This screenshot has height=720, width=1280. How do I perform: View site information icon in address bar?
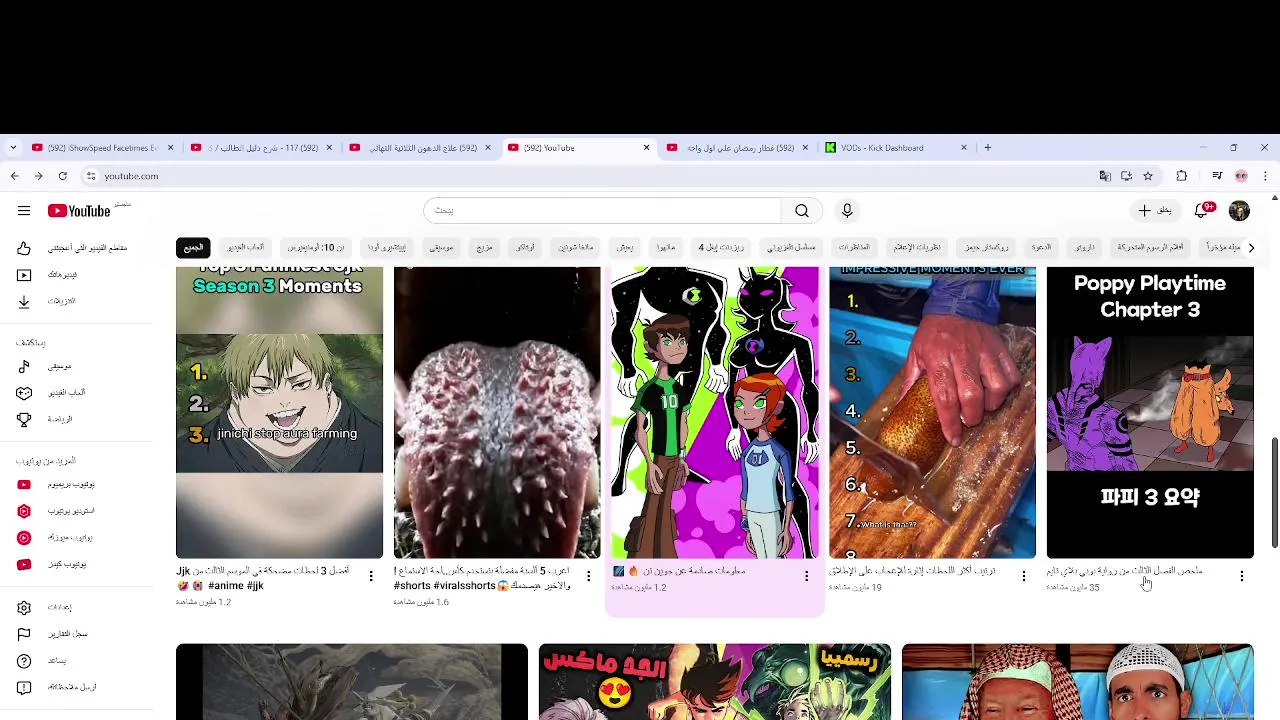point(91,176)
